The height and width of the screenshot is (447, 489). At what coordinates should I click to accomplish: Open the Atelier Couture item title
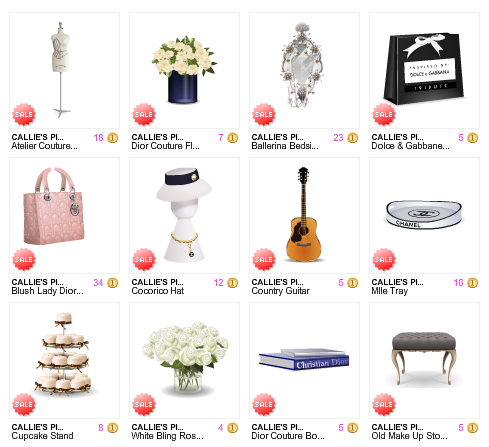click(44, 146)
